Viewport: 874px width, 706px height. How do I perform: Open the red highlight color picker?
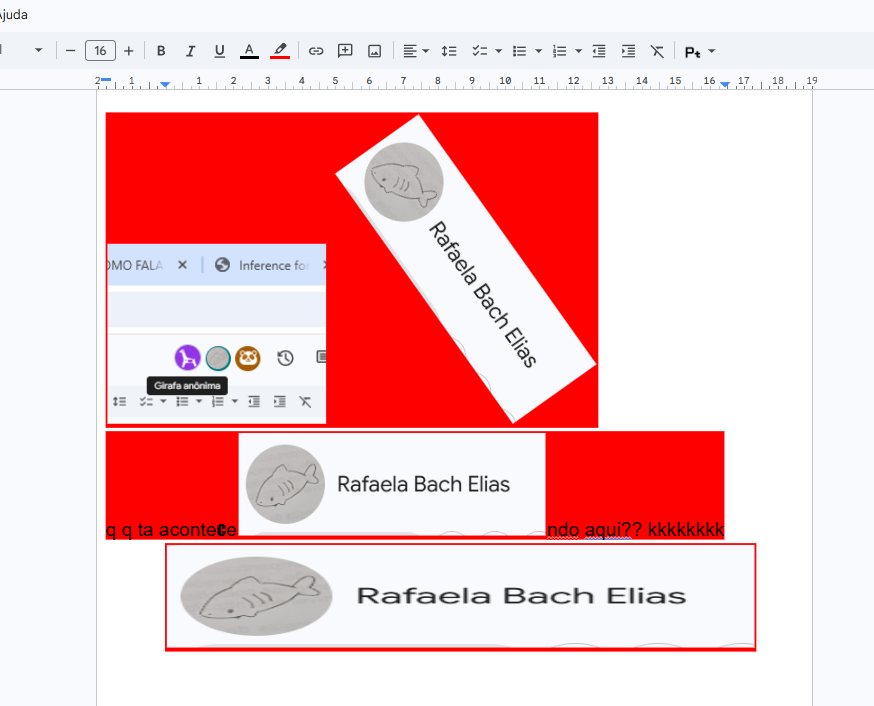pyautogui.click(x=280, y=51)
